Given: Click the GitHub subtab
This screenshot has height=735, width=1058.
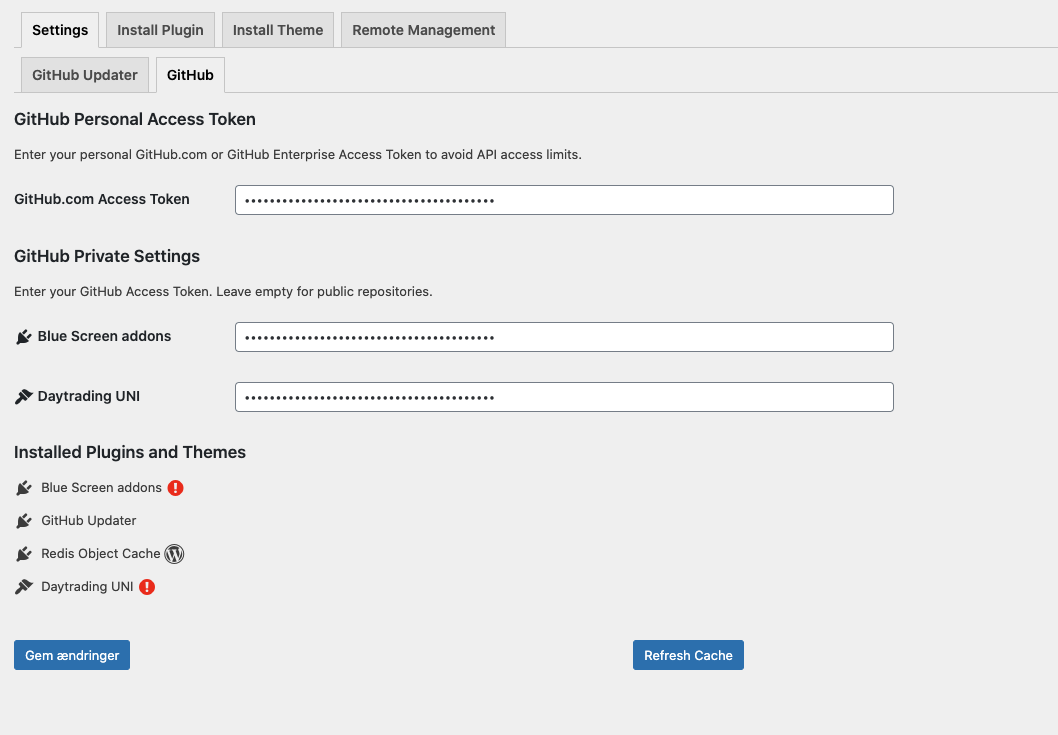Looking at the screenshot, I should 190,74.
